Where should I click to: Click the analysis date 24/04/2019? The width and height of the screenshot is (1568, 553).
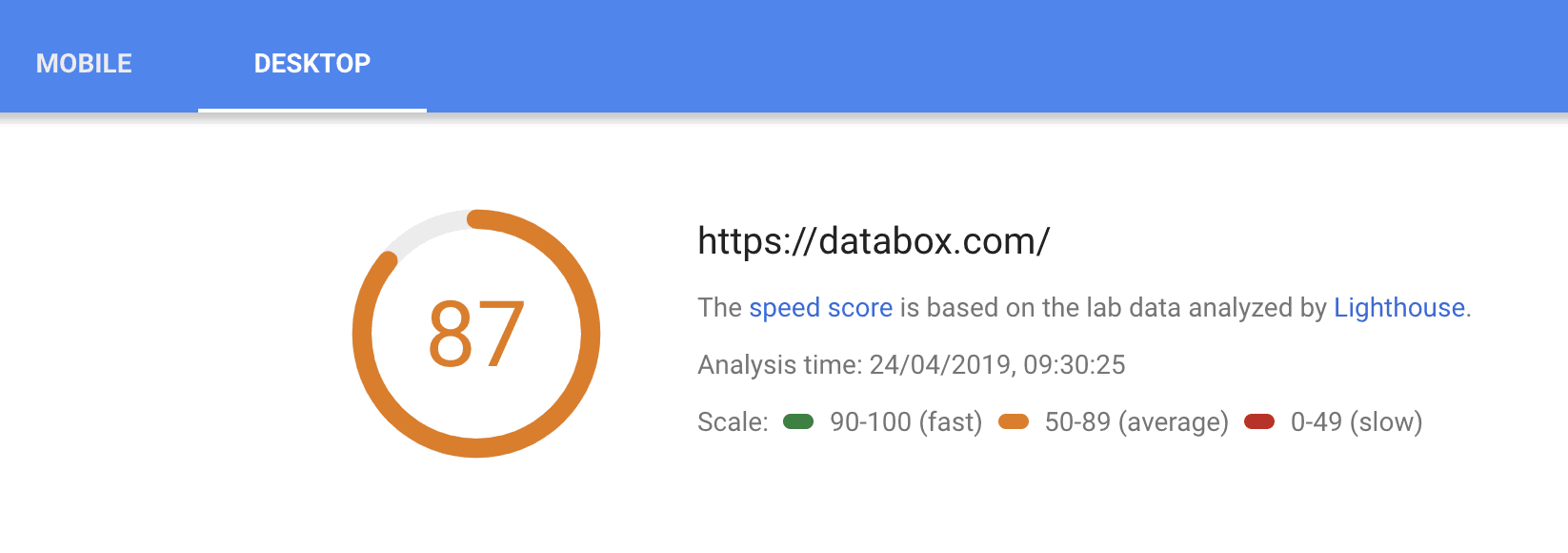pos(939,365)
